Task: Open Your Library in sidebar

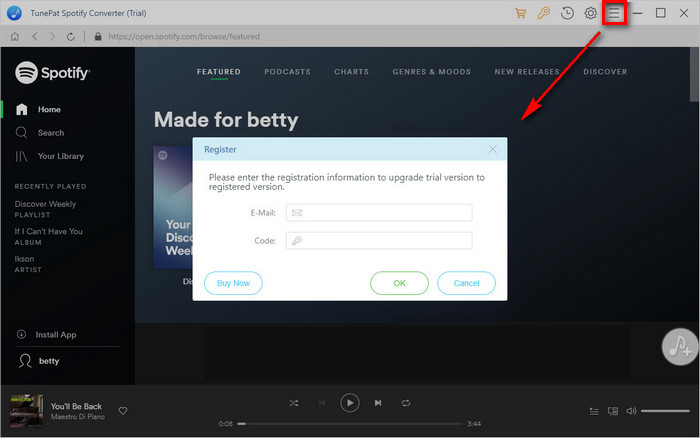Action: [x=61, y=156]
